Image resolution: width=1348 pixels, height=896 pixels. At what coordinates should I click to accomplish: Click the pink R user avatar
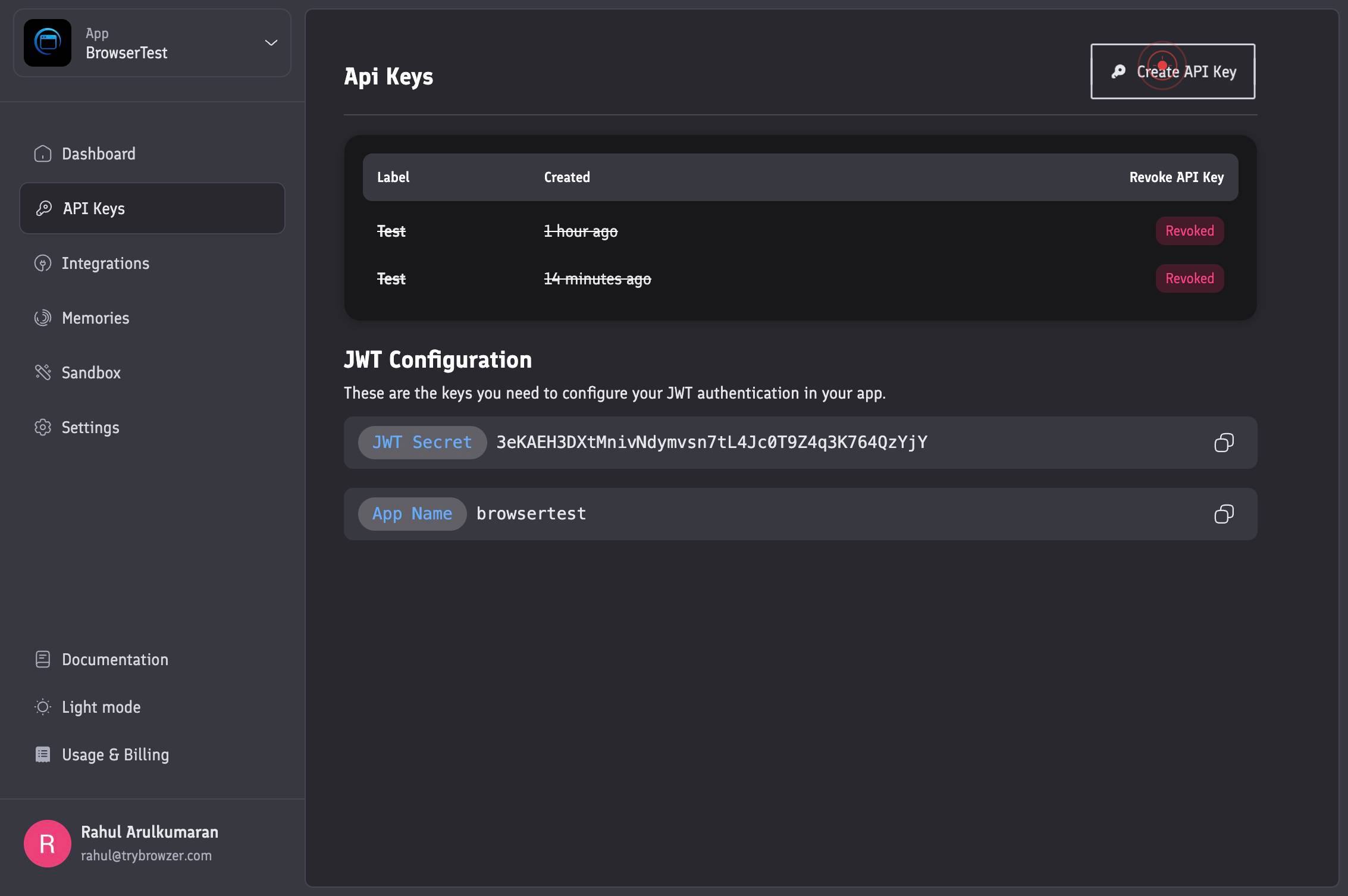pyautogui.click(x=48, y=844)
